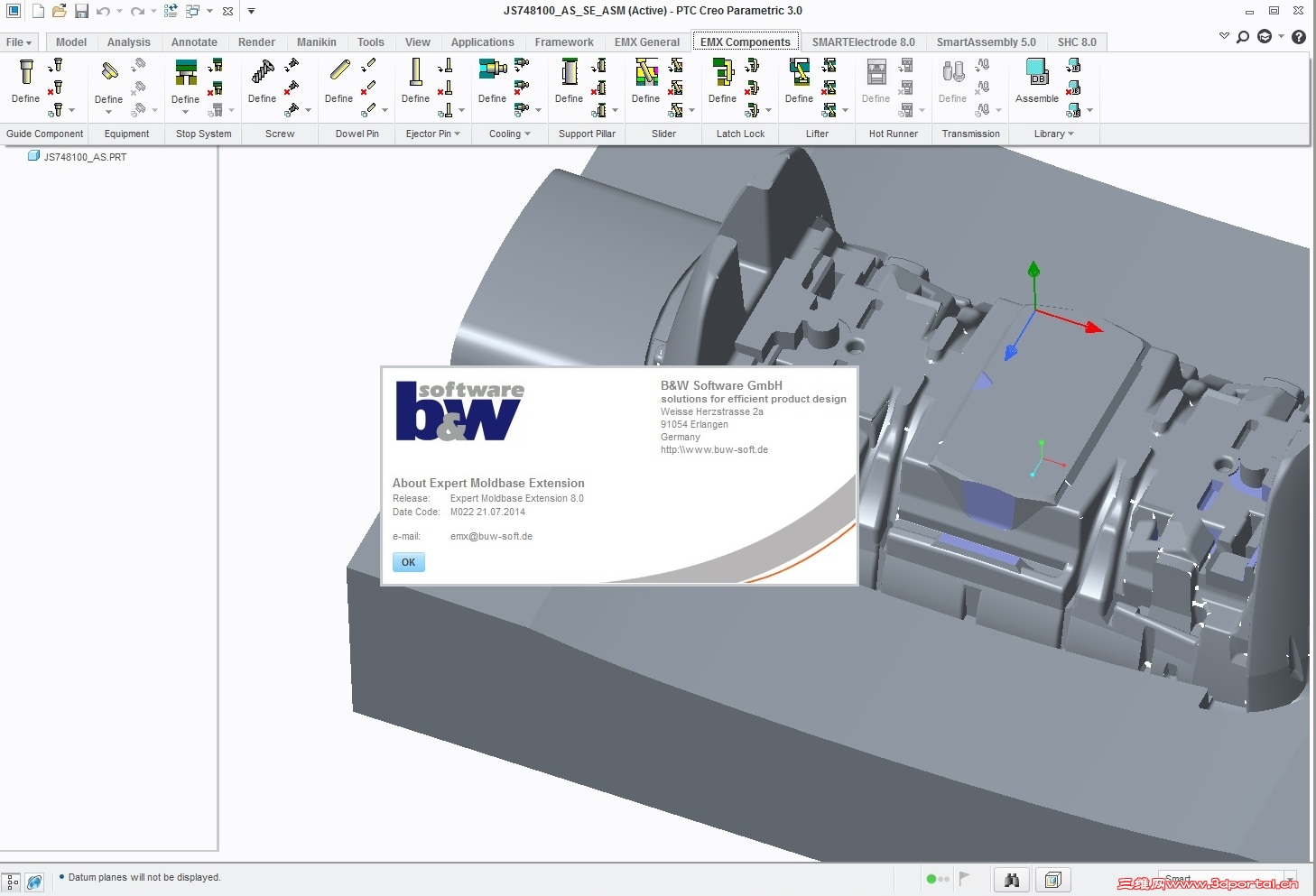1316x896 pixels.
Task: Click the flag icon in status bar
Action: pos(964,878)
